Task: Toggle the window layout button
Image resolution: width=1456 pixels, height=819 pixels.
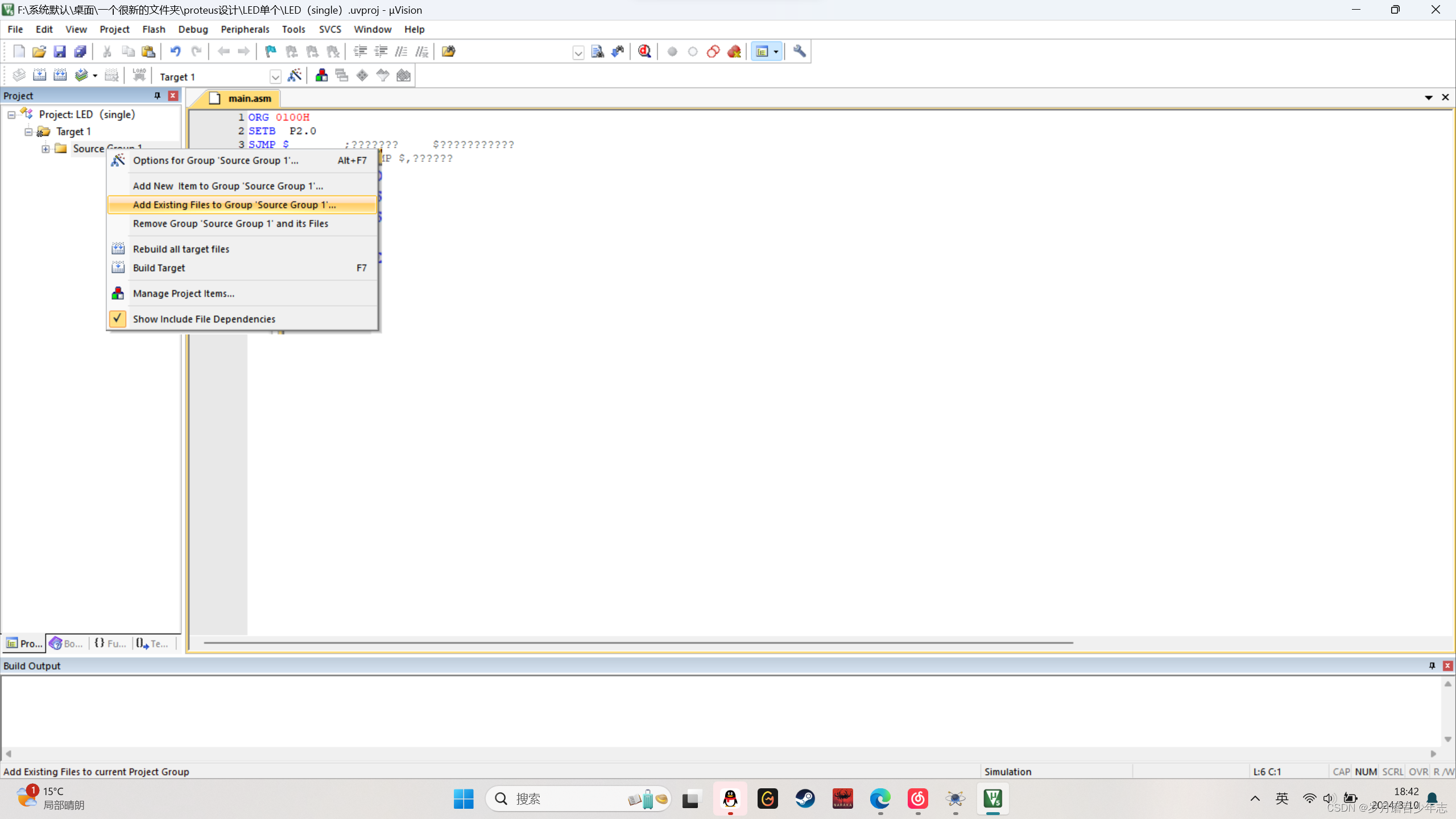Action: 762,52
